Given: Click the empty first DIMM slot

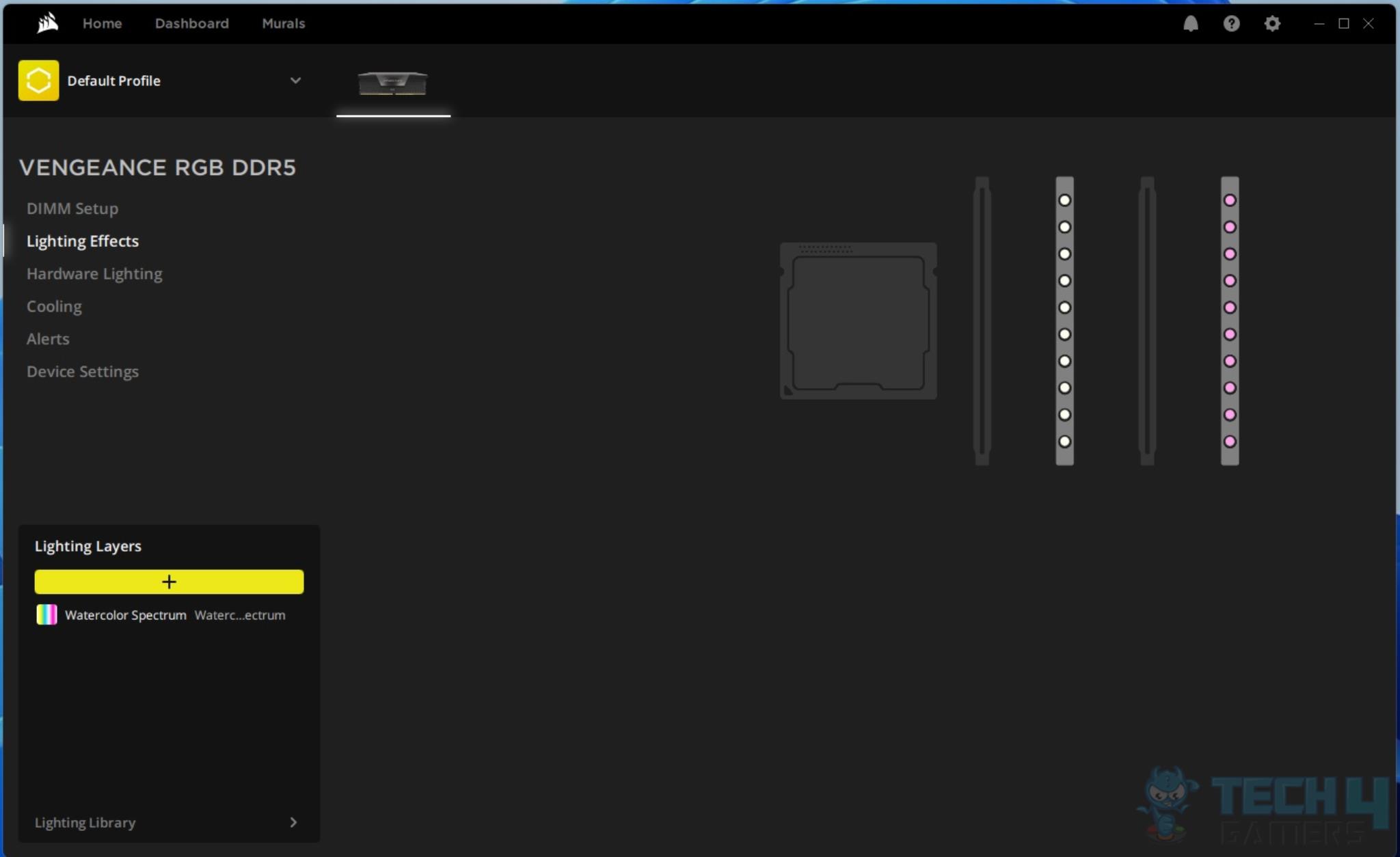Looking at the screenshot, I should (982, 321).
